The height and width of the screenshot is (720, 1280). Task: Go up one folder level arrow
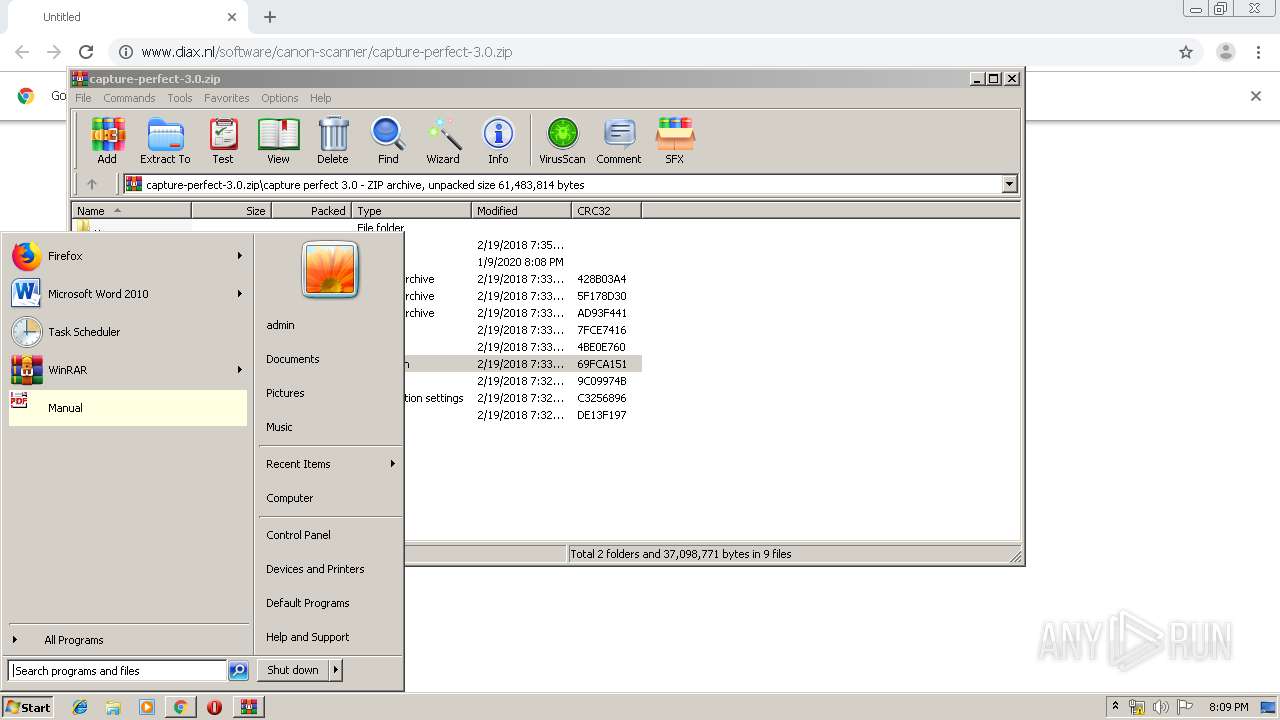[x=92, y=184]
